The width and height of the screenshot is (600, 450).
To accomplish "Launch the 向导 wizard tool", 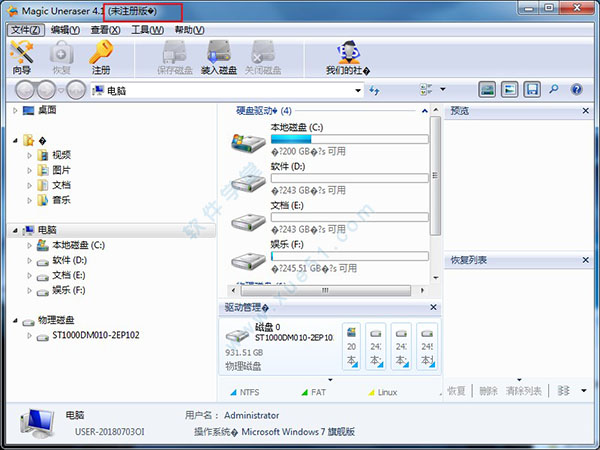I will pyautogui.click(x=22, y=57).
